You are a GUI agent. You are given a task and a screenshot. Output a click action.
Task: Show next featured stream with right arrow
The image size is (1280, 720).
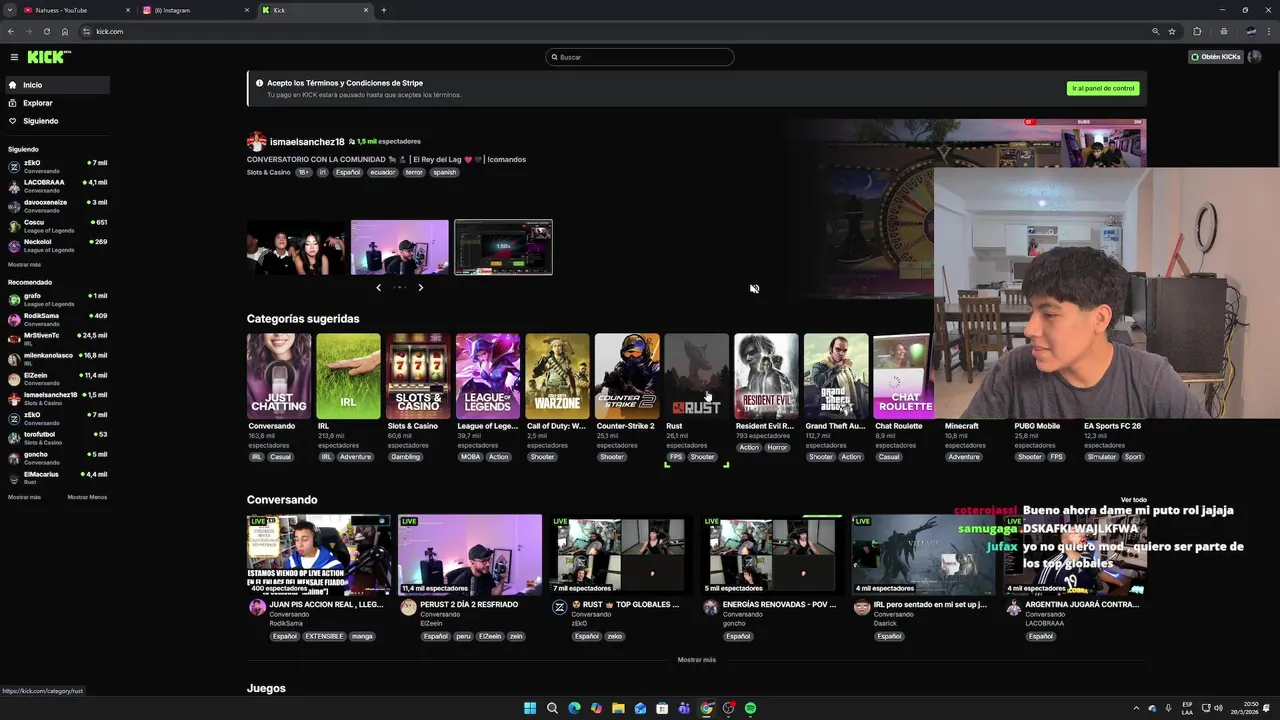421,287
